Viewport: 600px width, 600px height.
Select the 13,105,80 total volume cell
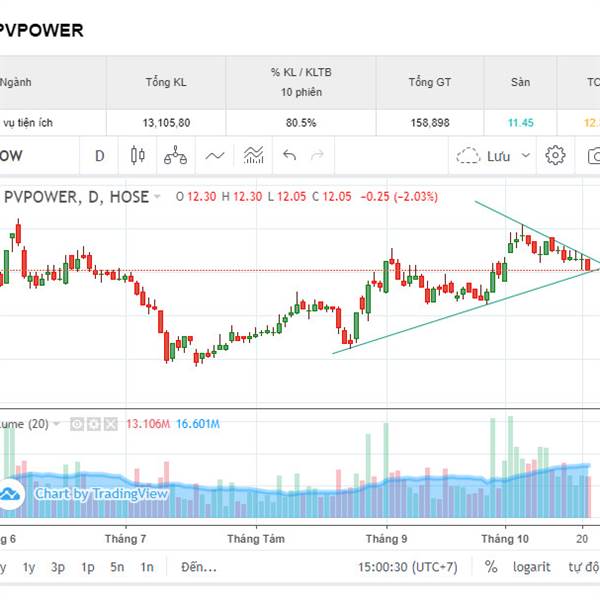click(x=166, y=123)
